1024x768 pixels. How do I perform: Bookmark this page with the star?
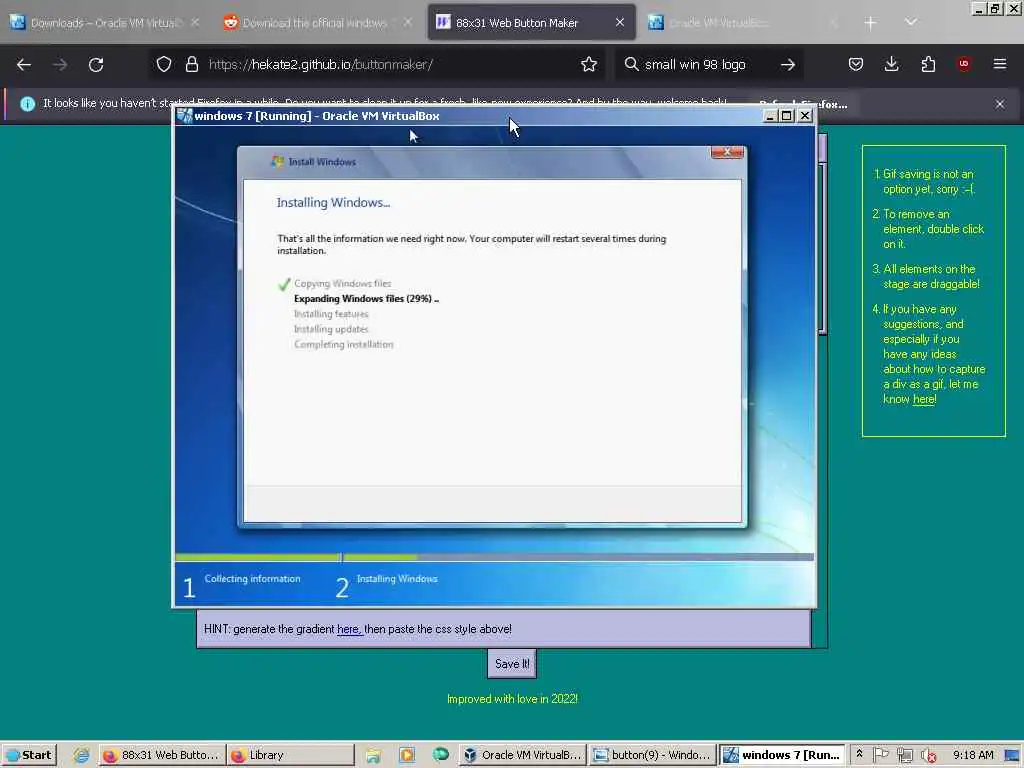[589, 64]
